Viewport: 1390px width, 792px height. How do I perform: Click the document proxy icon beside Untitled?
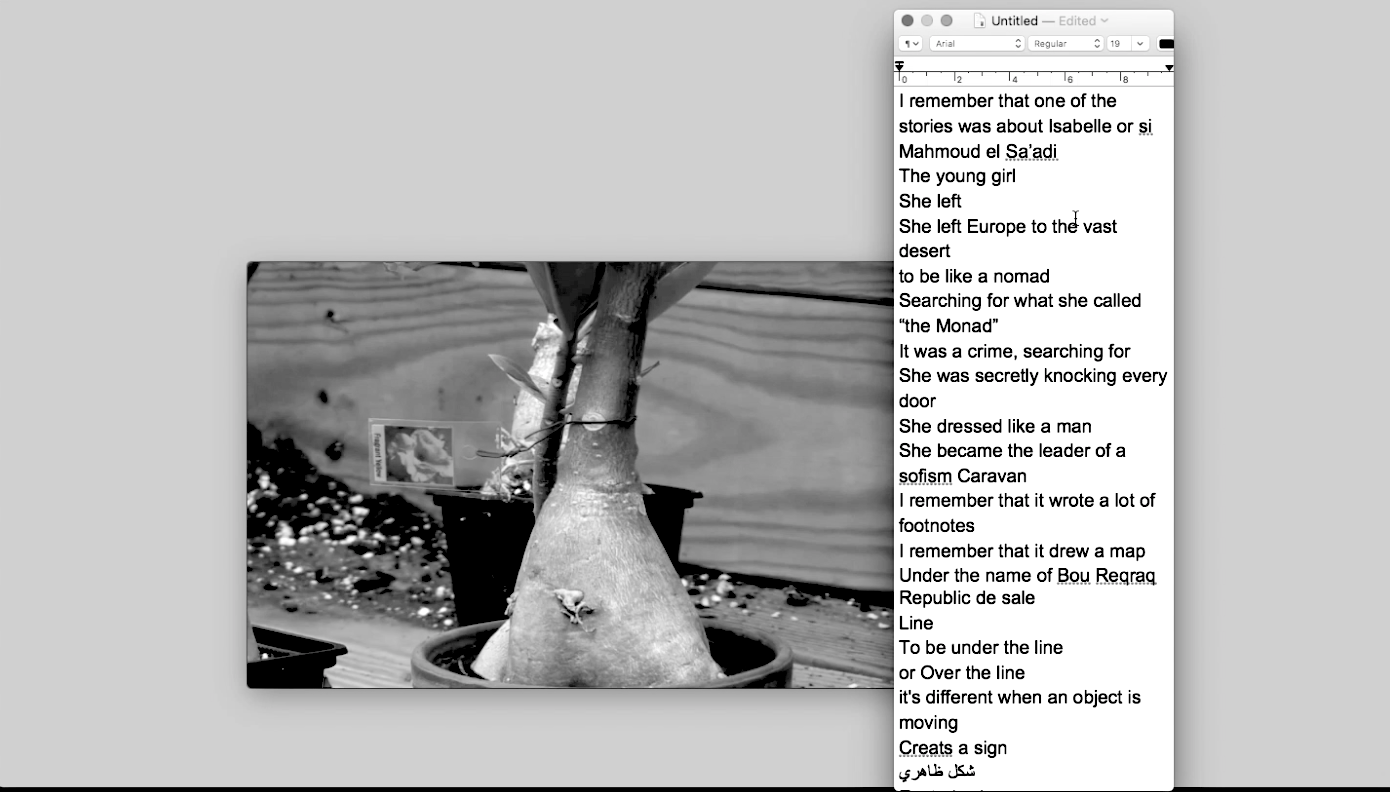click(980, 20)
